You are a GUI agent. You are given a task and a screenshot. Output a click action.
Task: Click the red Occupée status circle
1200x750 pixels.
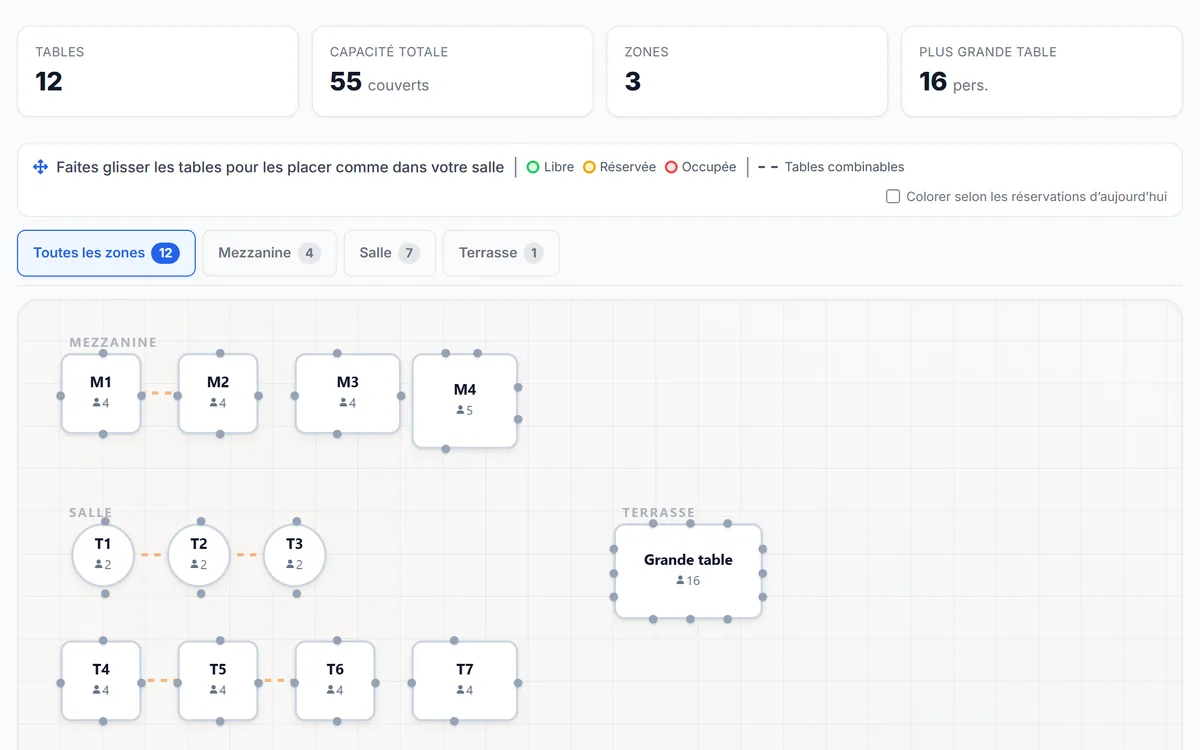[x=671, y=167]
